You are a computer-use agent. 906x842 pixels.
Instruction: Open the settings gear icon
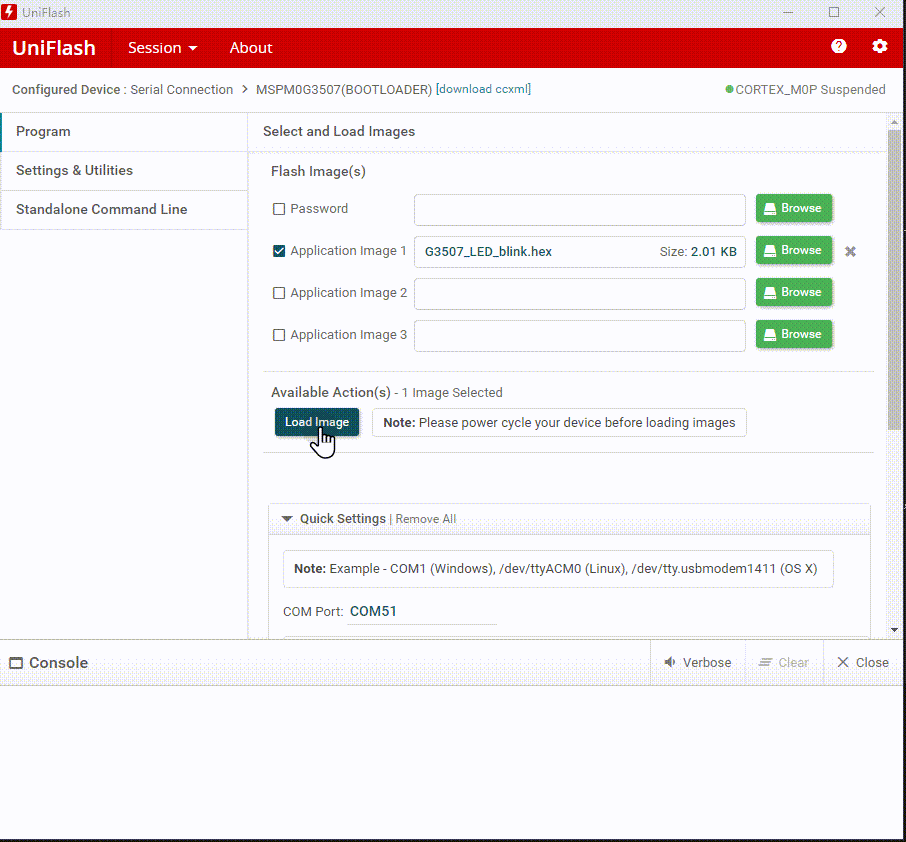pos(879,46)
